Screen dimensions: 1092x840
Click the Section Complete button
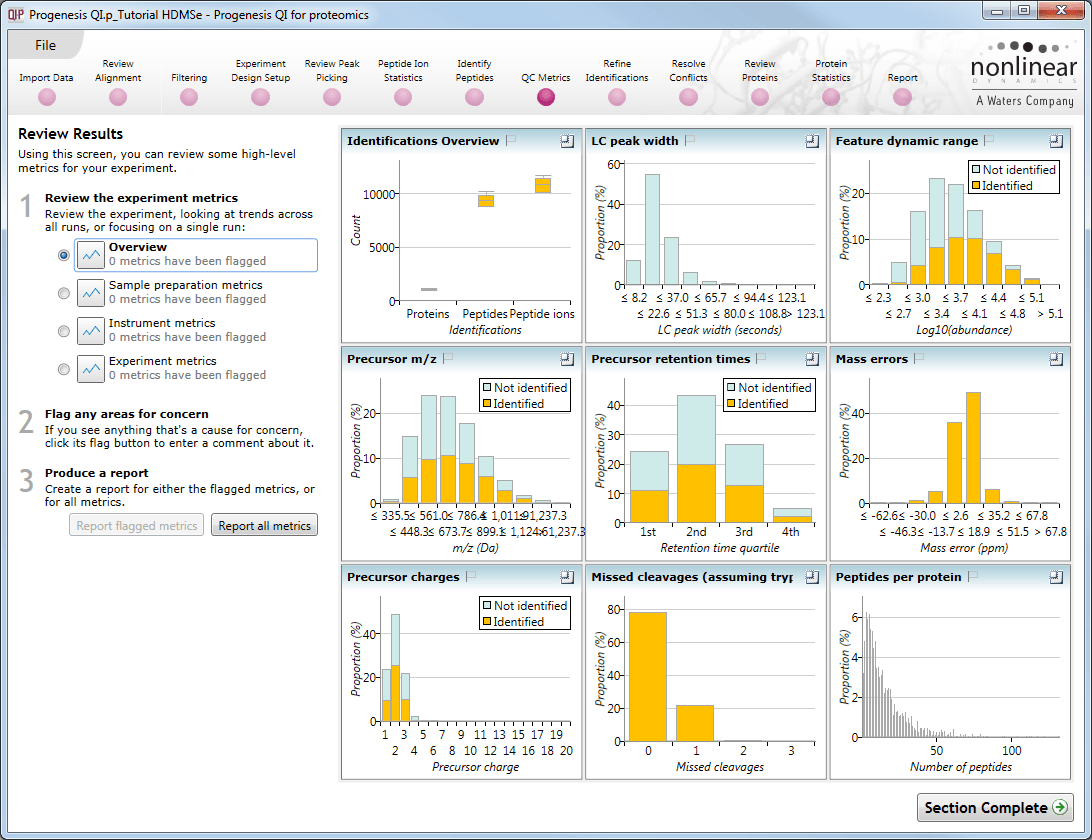[x=995, y=807]
